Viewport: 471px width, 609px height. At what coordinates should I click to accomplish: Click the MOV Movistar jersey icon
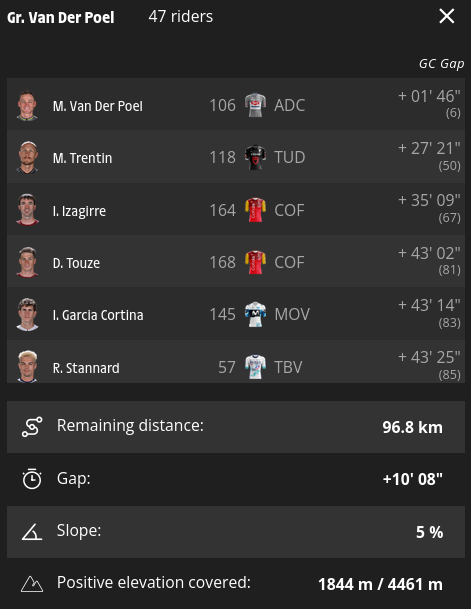coord(255,314)
